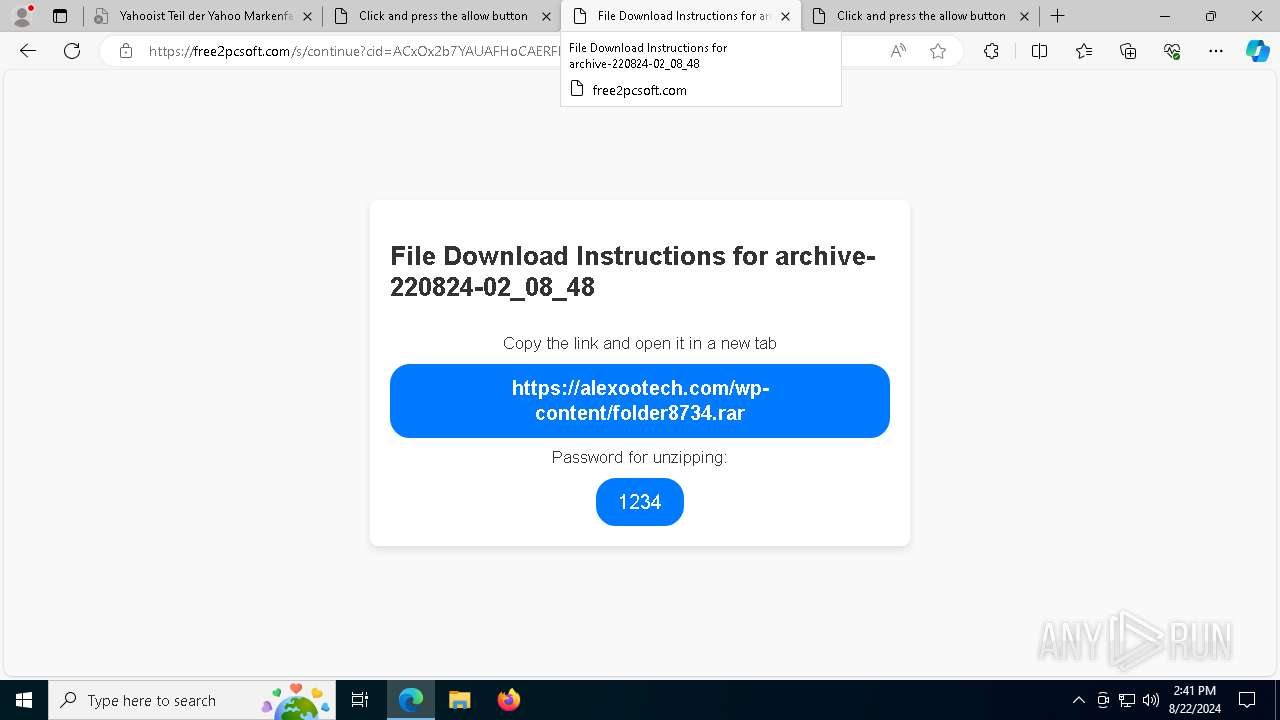Click the 1234 password button
The image size is (1280, 720).
[640, 502]
